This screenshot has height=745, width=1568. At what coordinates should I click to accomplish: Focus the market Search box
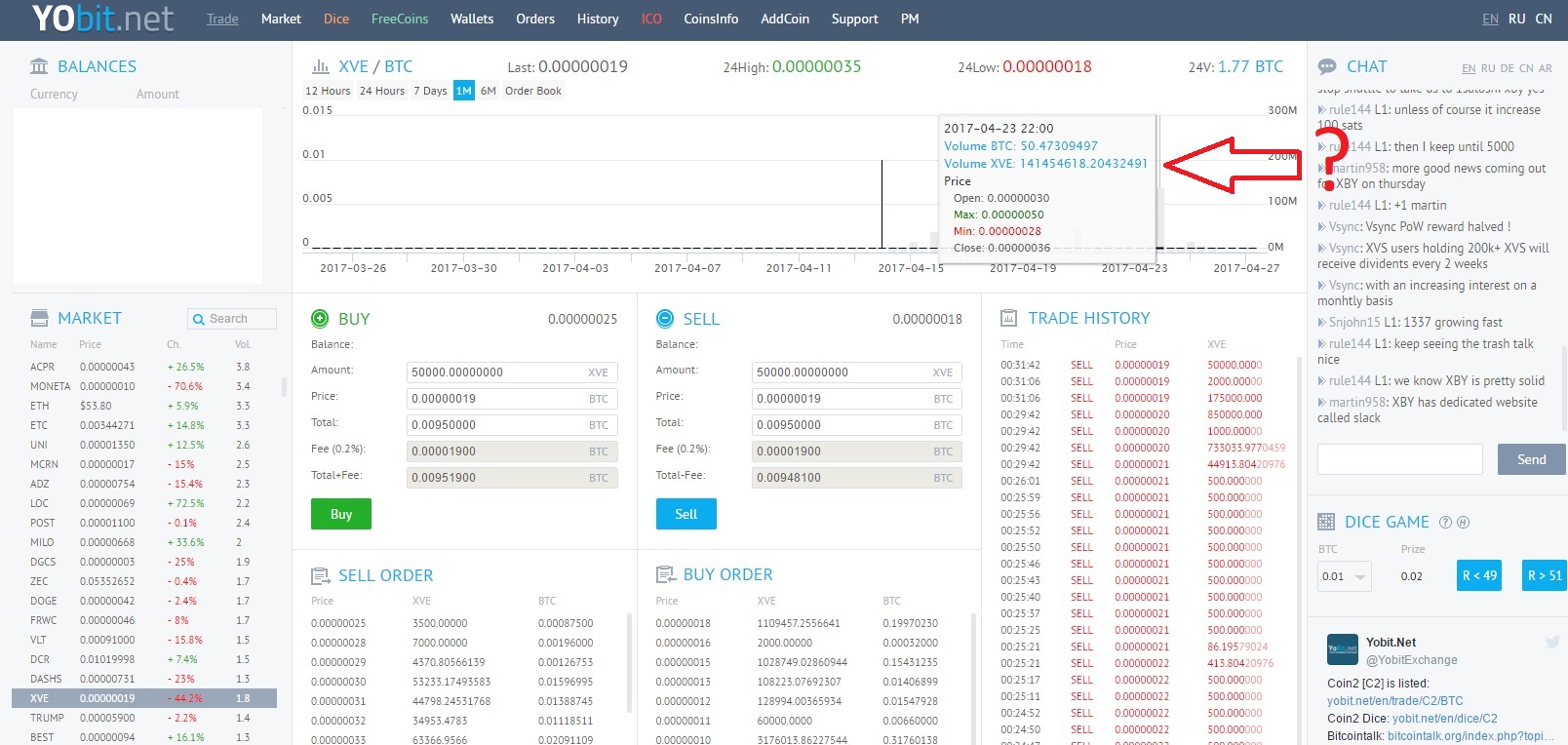click(x=232, y=319)
